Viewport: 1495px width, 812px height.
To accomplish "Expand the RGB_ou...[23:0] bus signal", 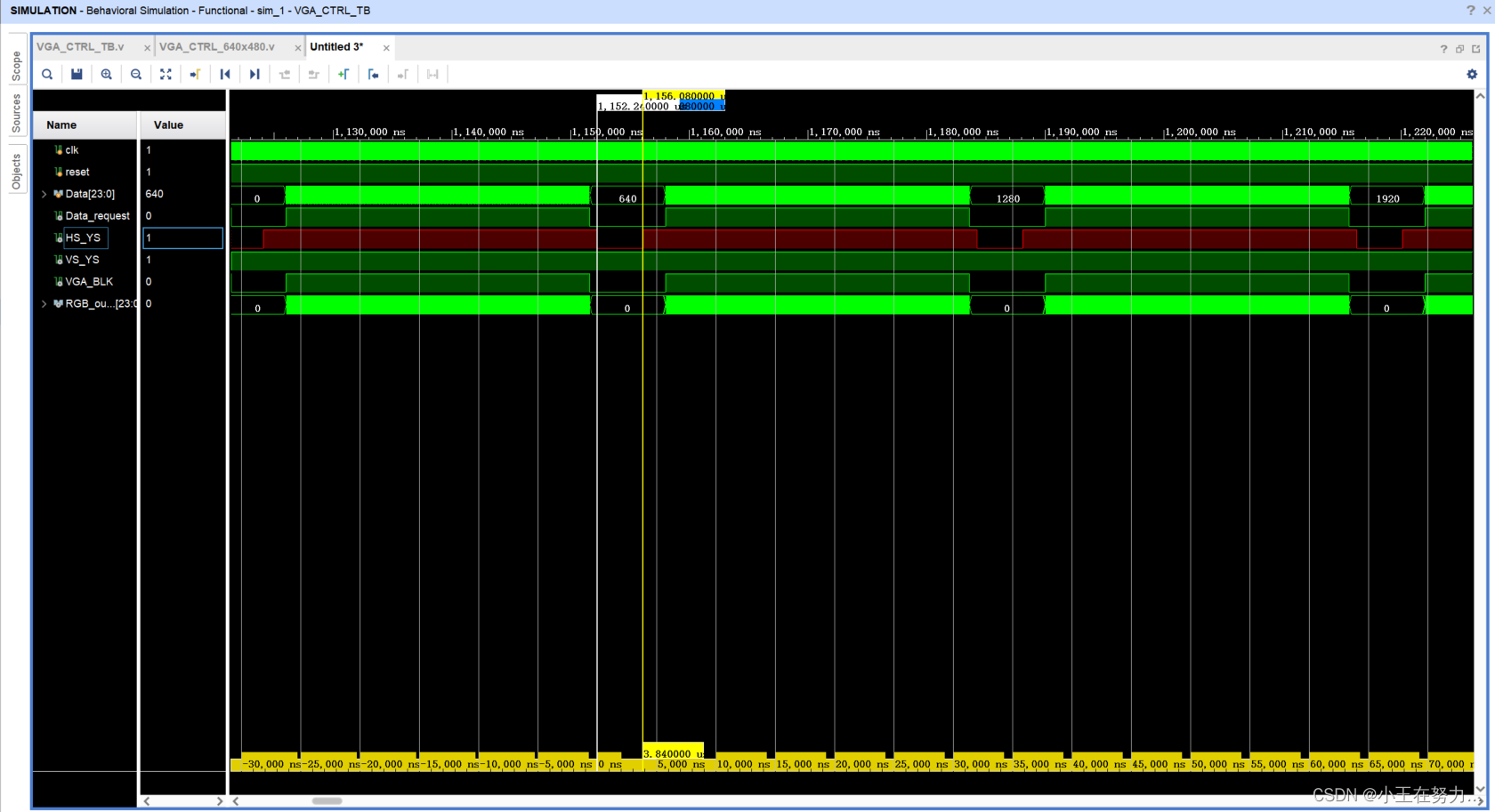I will [44, 304].
